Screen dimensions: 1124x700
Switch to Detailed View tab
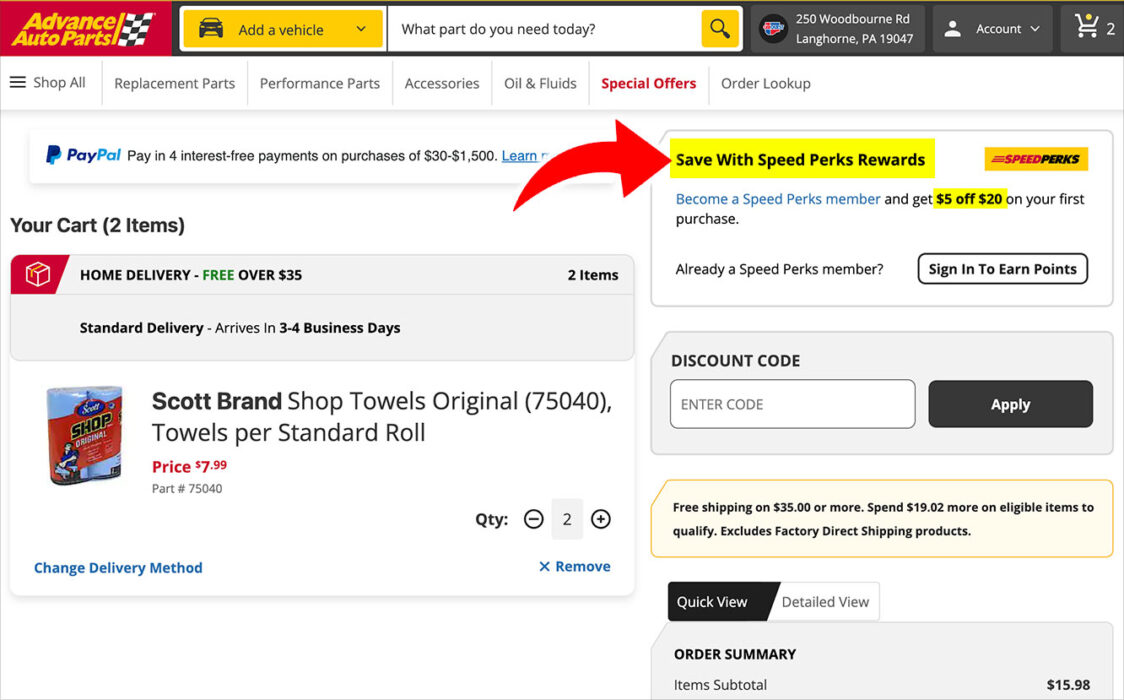tap(825, 602)
